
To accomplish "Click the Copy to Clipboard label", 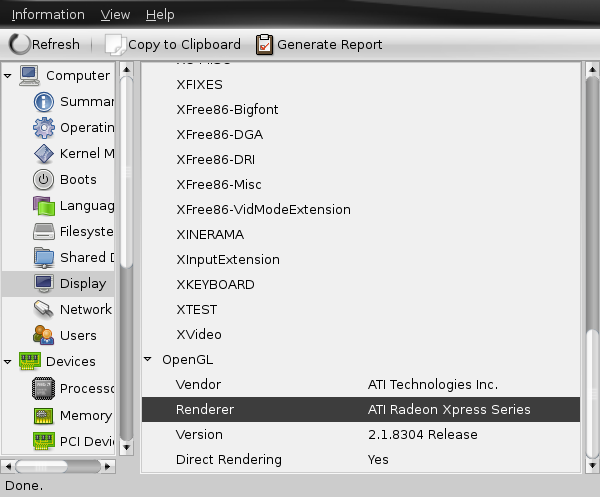I will coord(184,44).
